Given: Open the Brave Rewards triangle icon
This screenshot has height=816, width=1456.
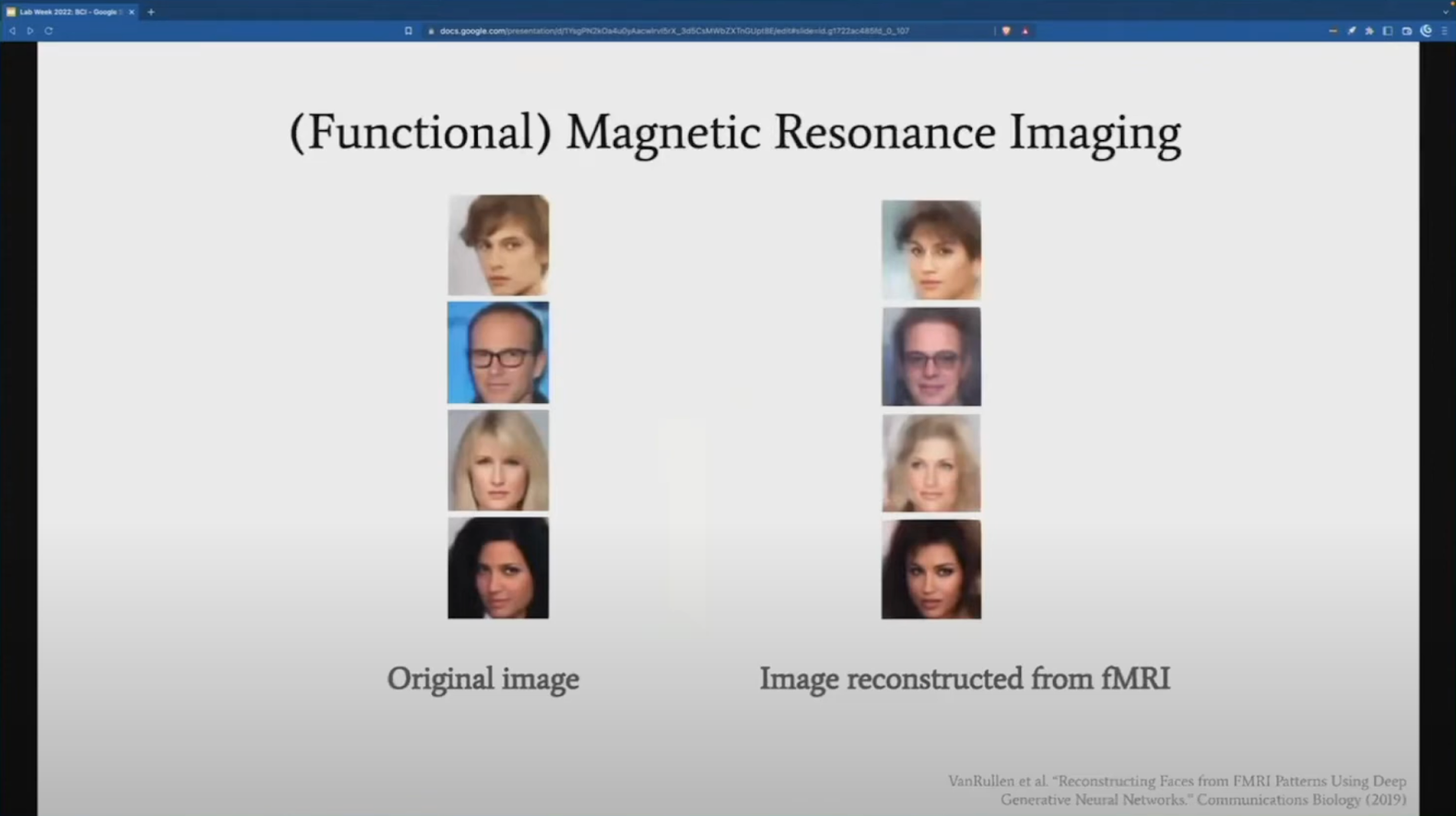Looking at the screenshot, I should (1025, 31).
